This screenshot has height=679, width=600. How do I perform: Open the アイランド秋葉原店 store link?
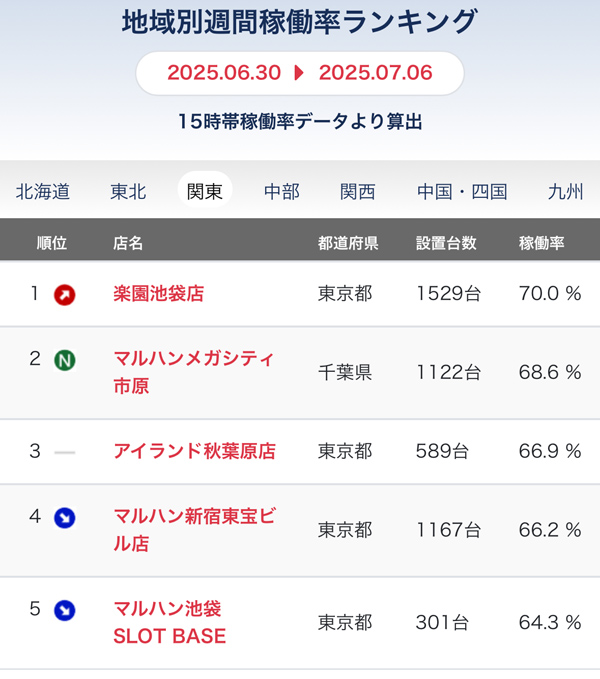click(194, 451)
